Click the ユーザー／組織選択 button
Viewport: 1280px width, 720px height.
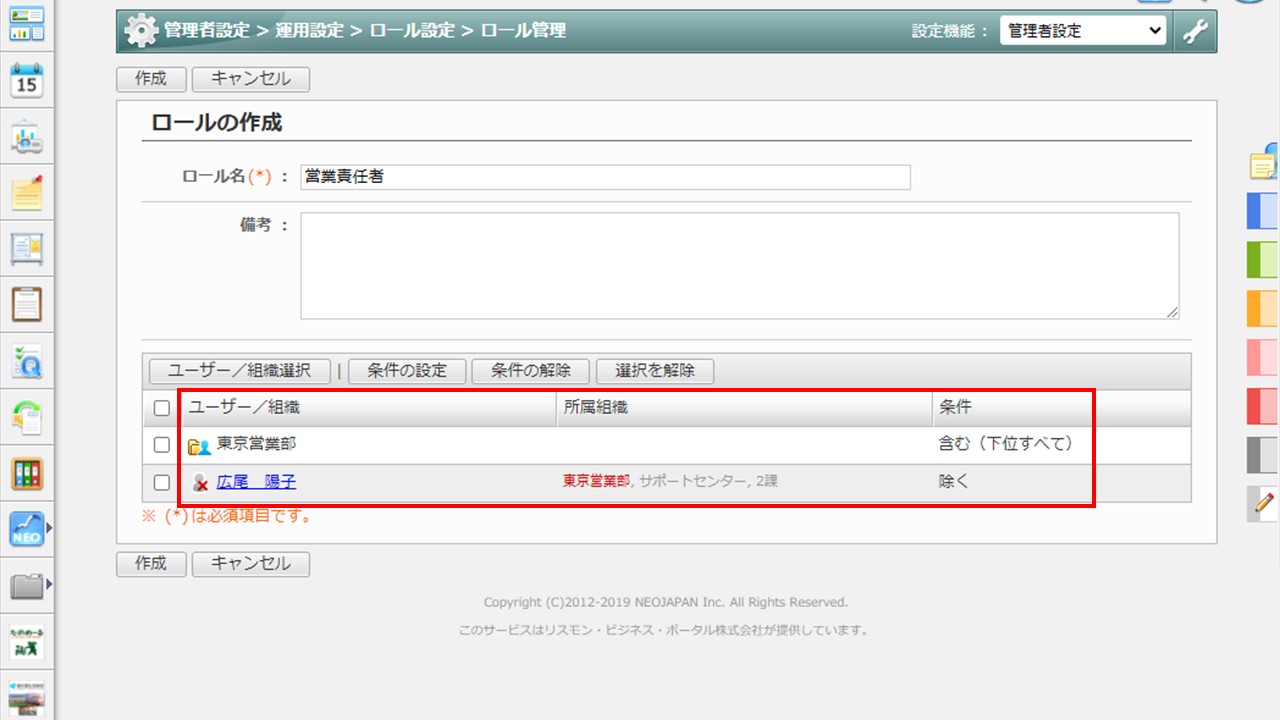(x=239, y=371)
